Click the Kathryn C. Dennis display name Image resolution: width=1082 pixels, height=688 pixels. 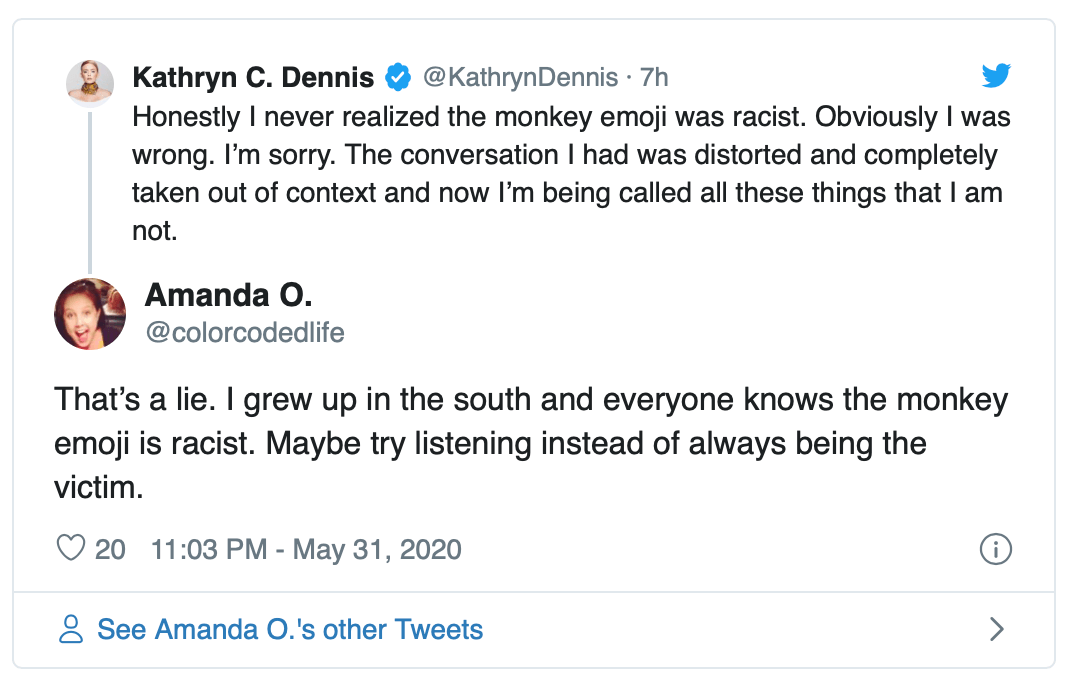[253, 77]
